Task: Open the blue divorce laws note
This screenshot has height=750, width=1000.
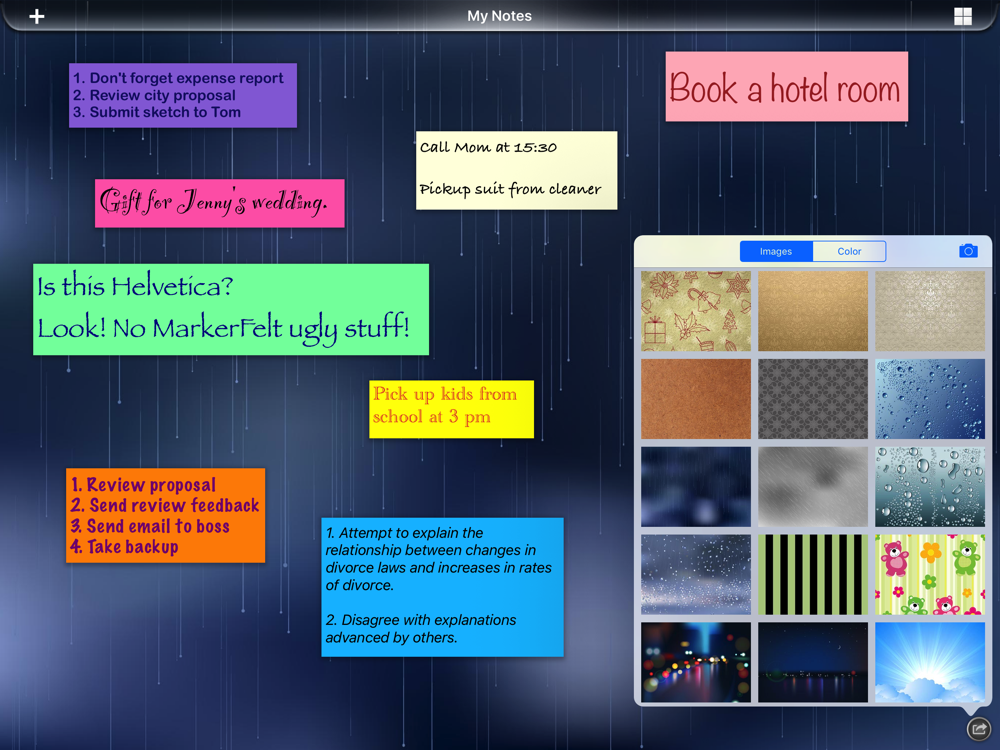Action: click(443, 587)
